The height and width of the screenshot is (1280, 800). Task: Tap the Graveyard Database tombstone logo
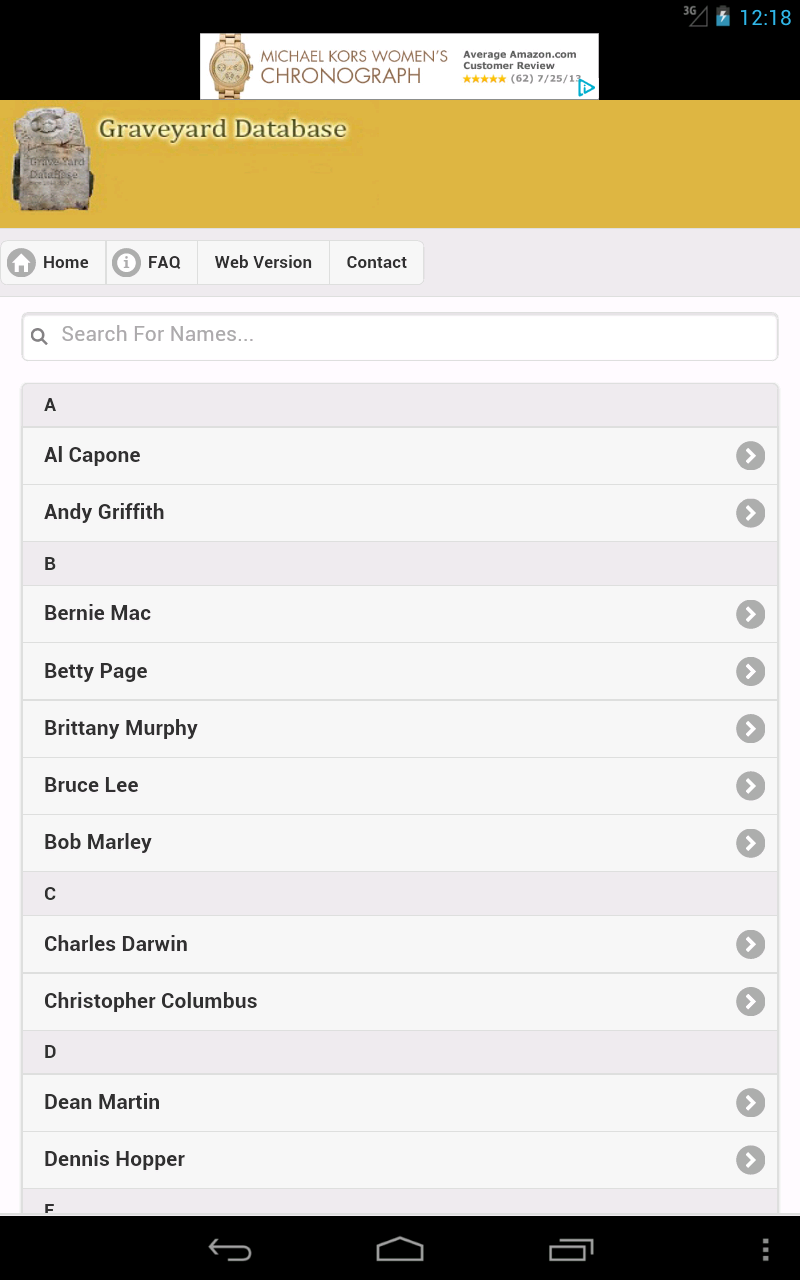pos(50,158)
